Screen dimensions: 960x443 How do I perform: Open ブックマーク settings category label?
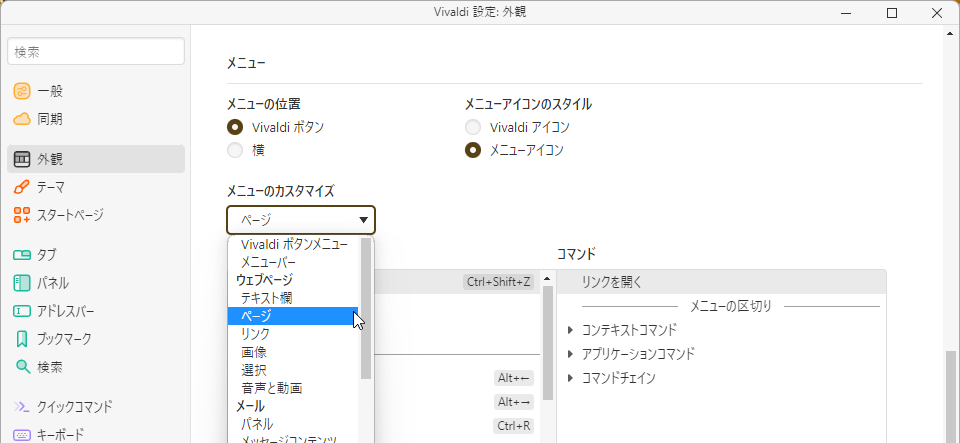[64, 338]
